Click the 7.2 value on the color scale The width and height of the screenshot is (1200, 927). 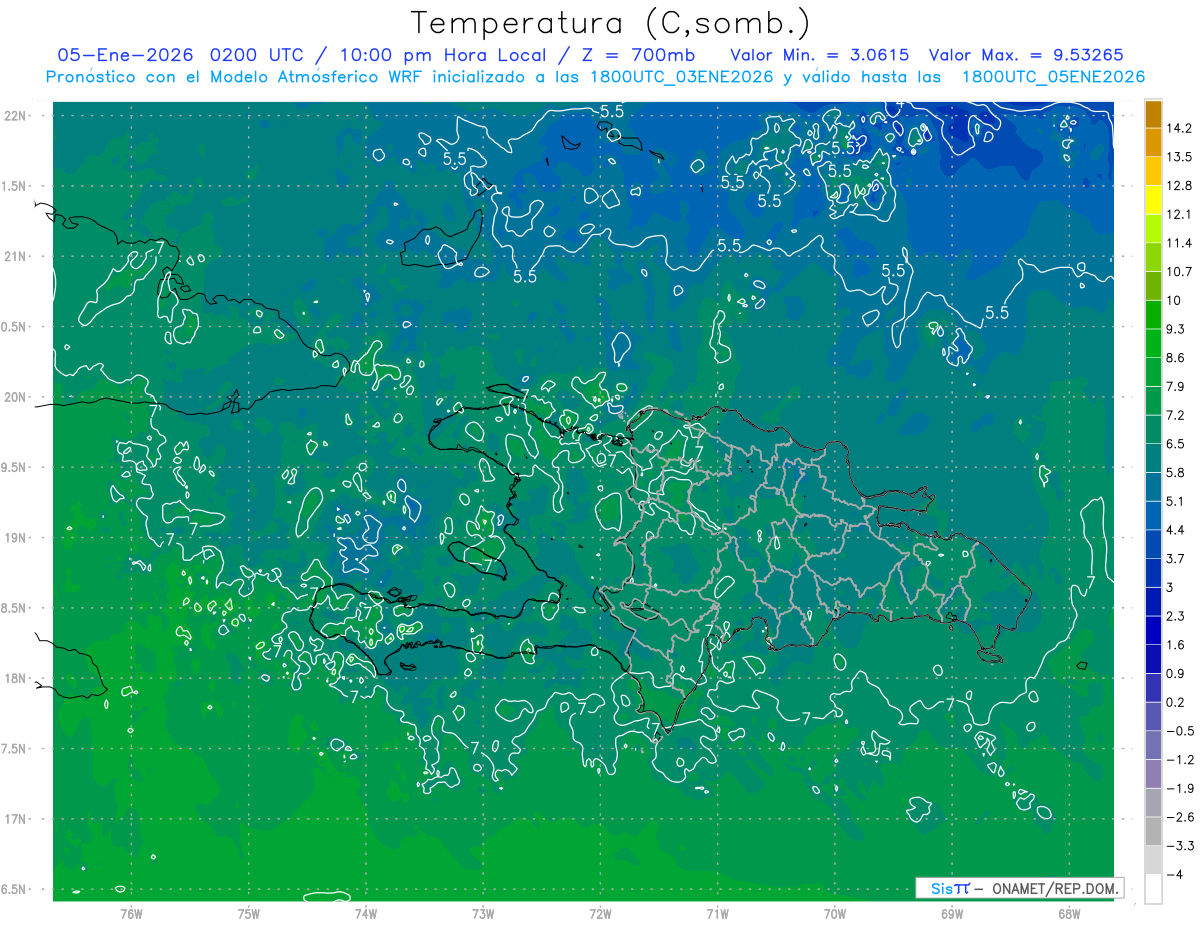(1176, 415)
